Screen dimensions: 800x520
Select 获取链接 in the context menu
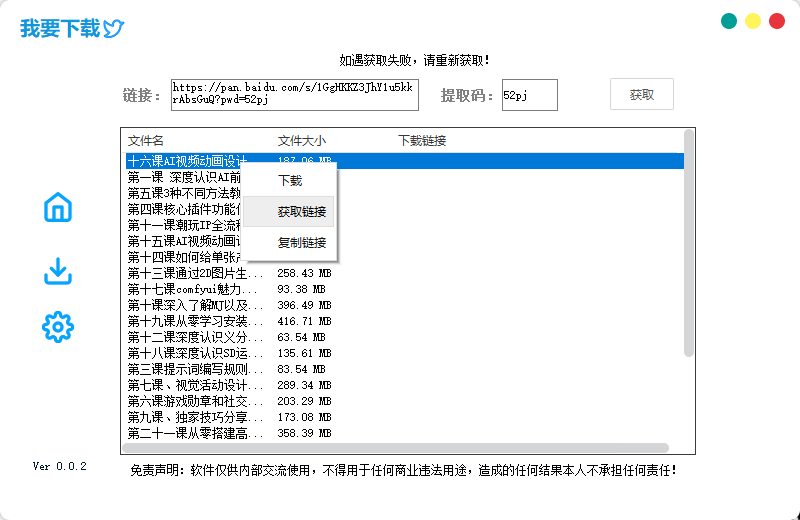(x=301, y=212)
